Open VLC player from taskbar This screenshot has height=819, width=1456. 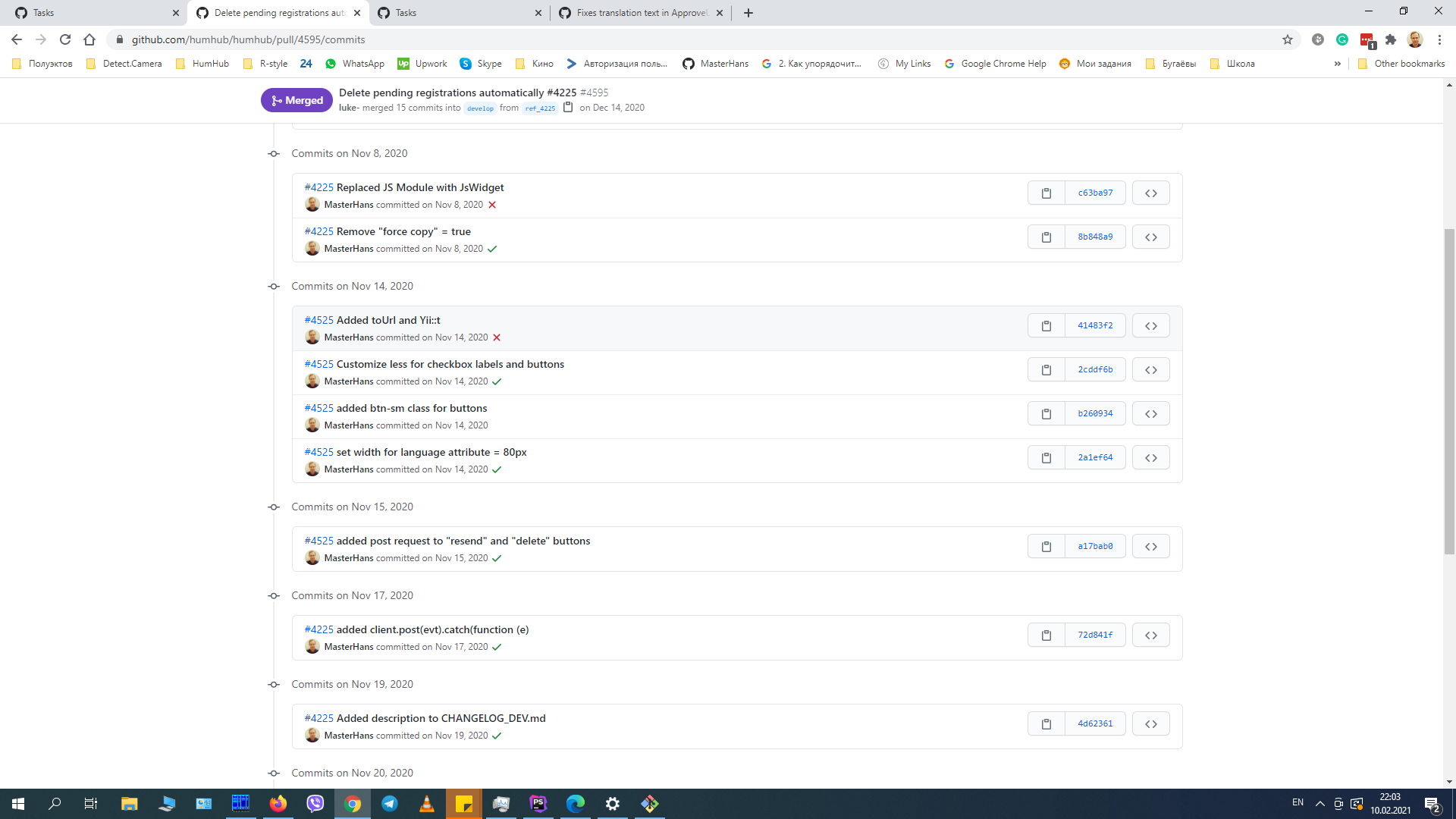[427, 804]
